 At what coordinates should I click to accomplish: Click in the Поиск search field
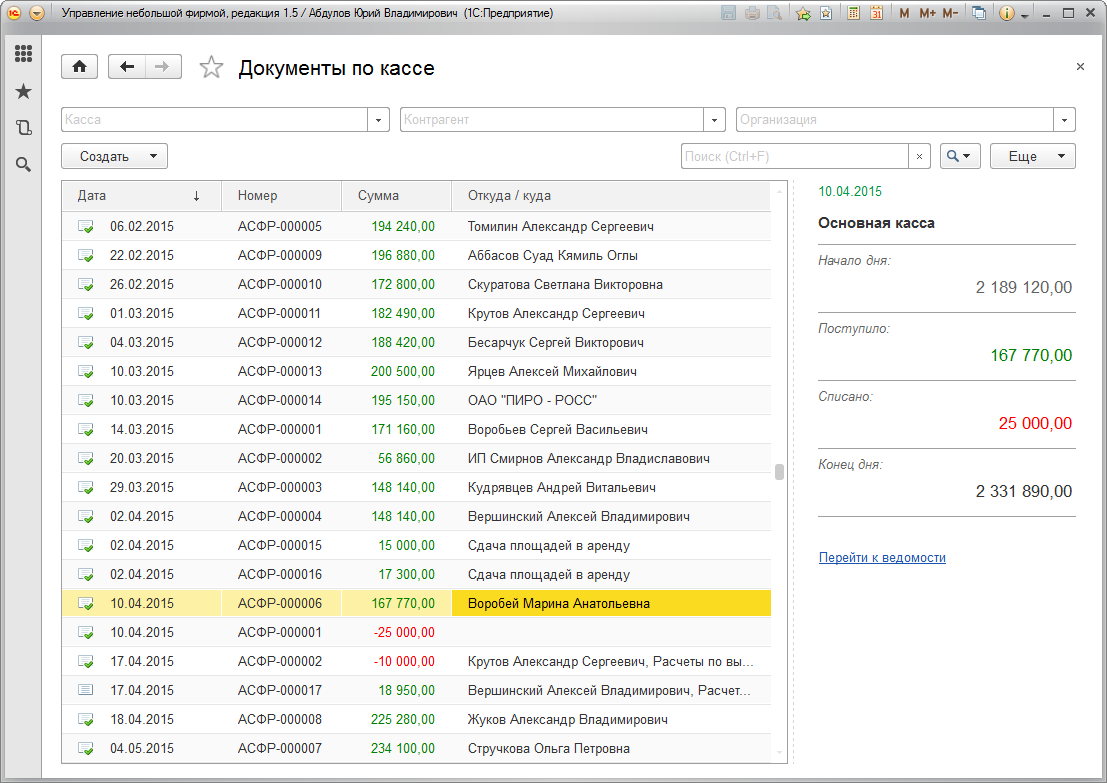794,156
